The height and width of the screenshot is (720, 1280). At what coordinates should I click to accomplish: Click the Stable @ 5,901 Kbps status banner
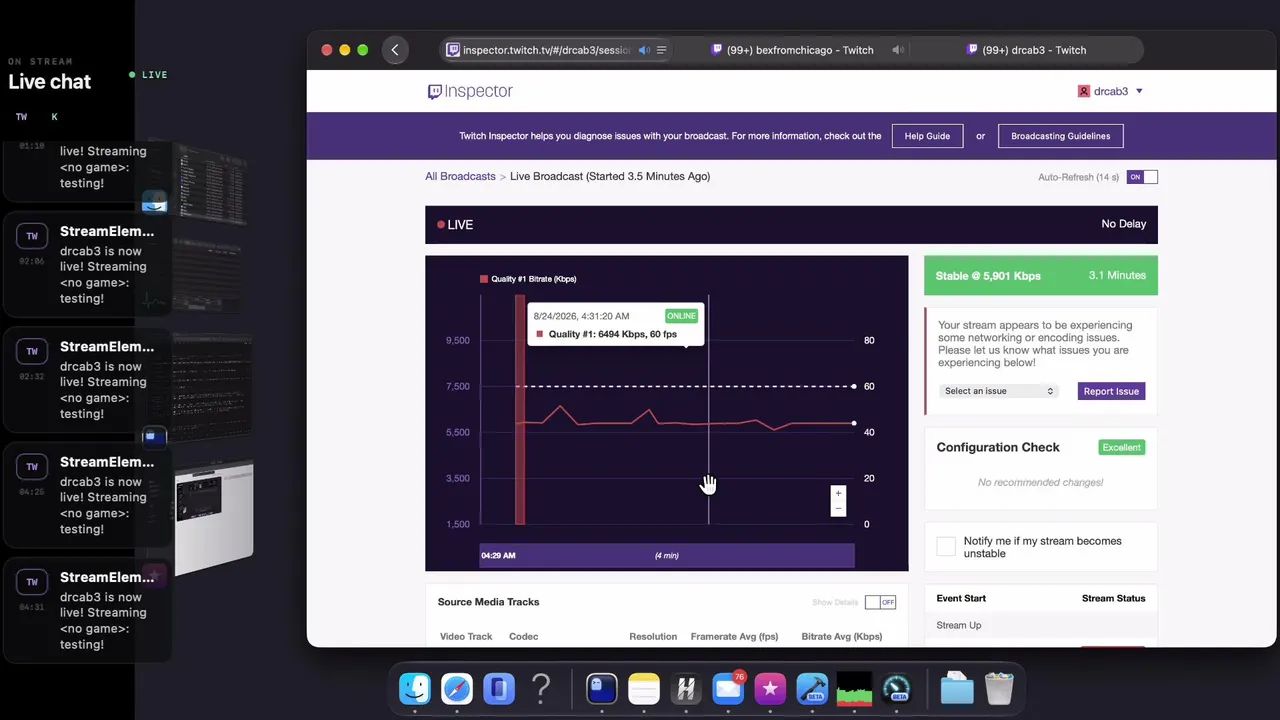click(x=1041, y=275)
